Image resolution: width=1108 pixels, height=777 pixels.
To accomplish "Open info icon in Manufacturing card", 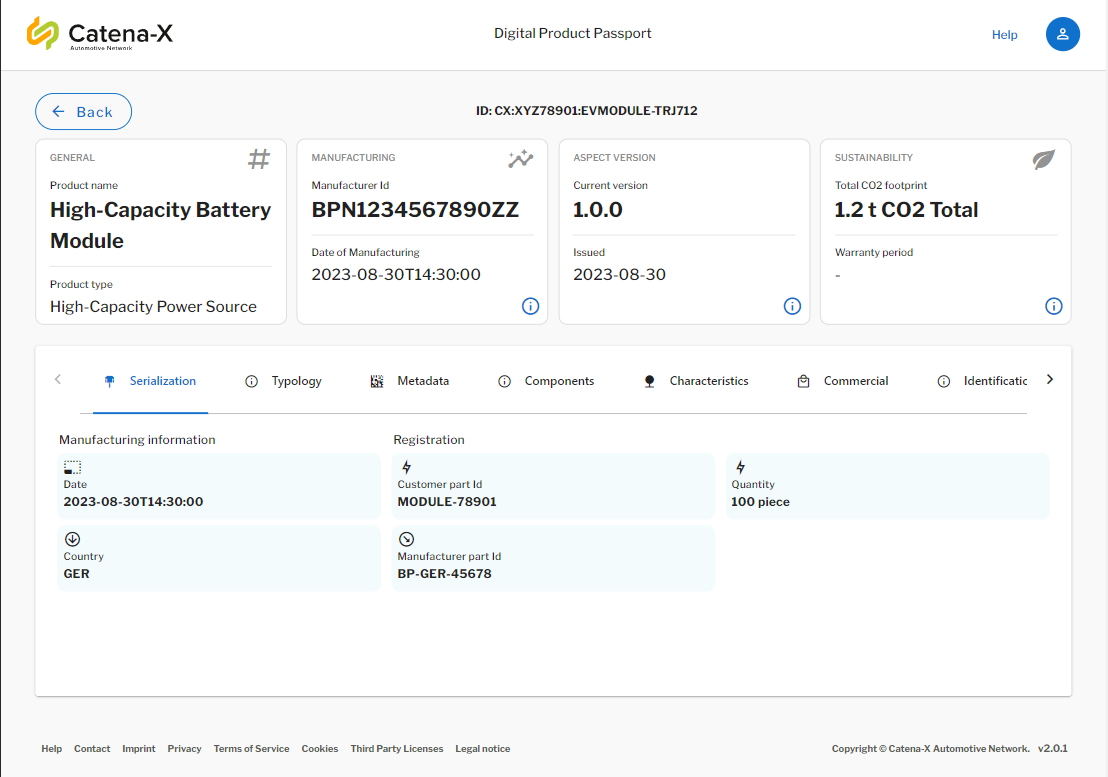I will [x=530, y=306].
